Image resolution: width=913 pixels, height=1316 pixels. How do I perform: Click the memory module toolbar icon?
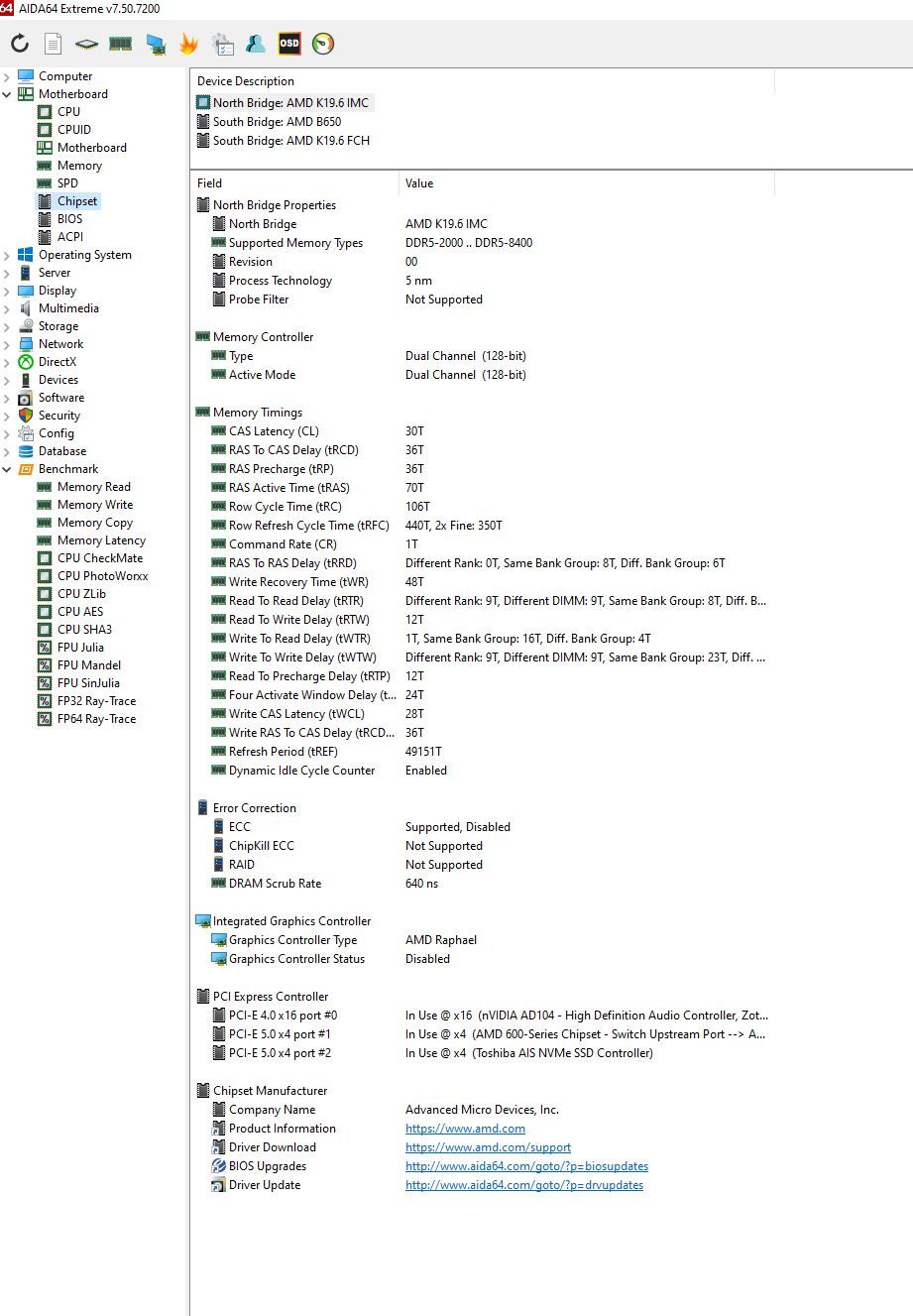[x=120, y=44]
